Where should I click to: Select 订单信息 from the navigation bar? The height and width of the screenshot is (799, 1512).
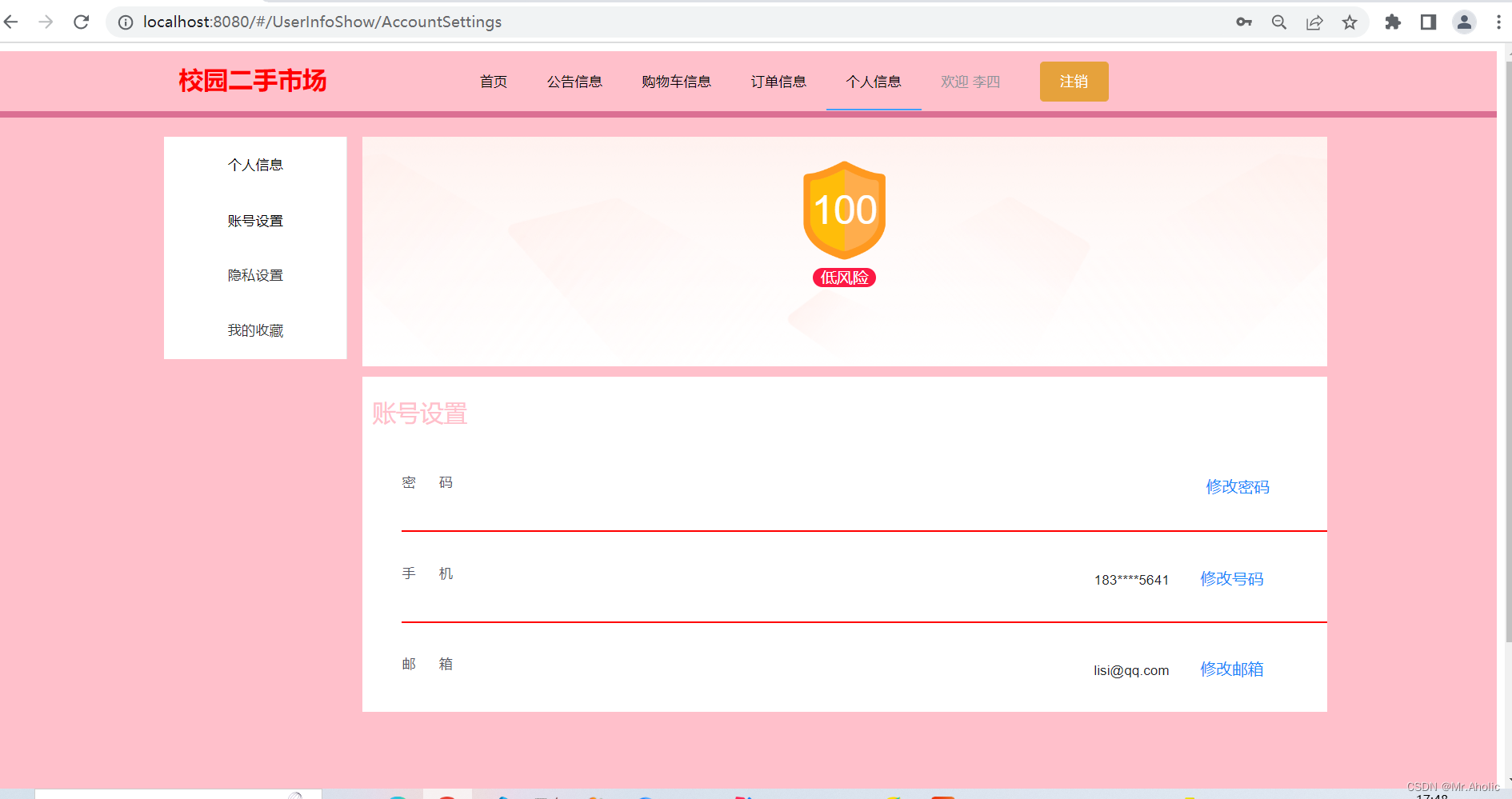tap(778, 81)
